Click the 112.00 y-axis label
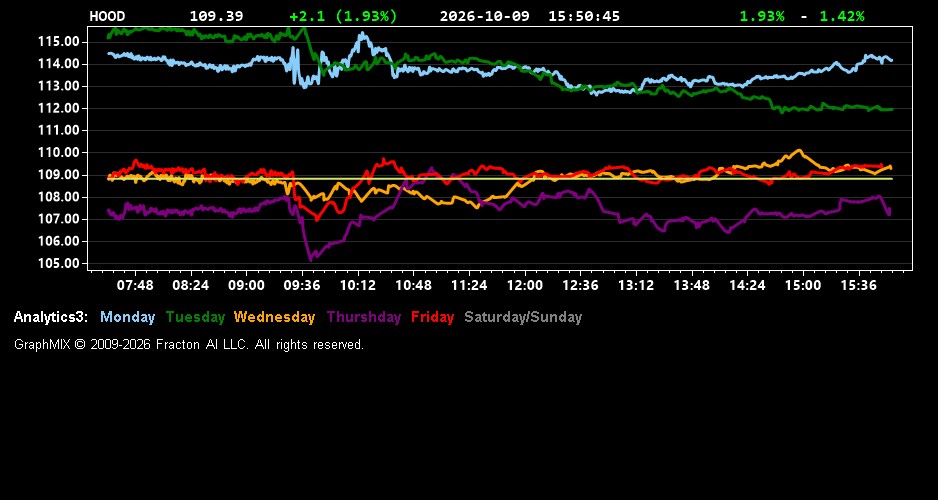This screenshot has width=938, height=500. pos(59,108)
